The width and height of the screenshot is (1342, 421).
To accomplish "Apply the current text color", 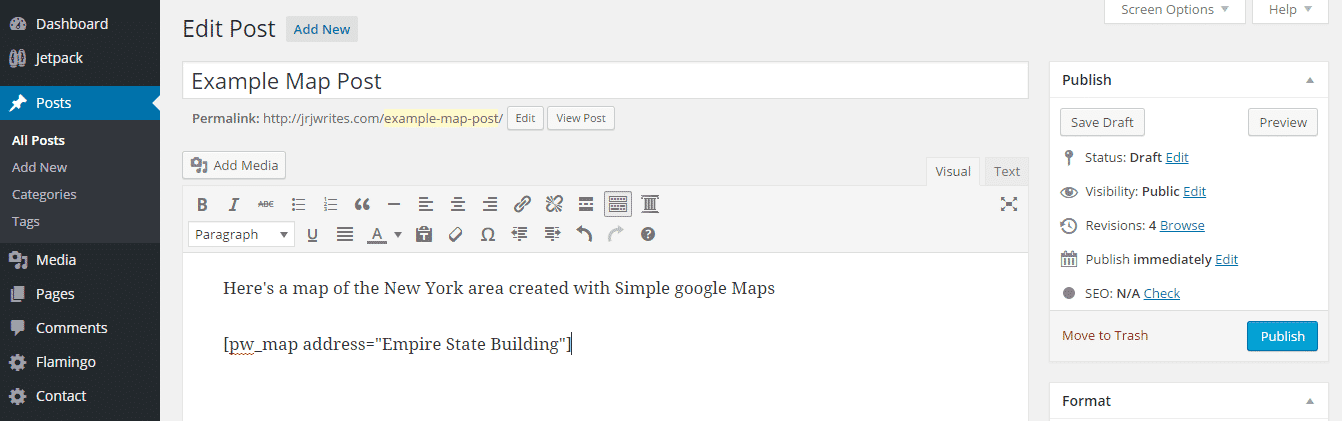I will tap(376, 234).
